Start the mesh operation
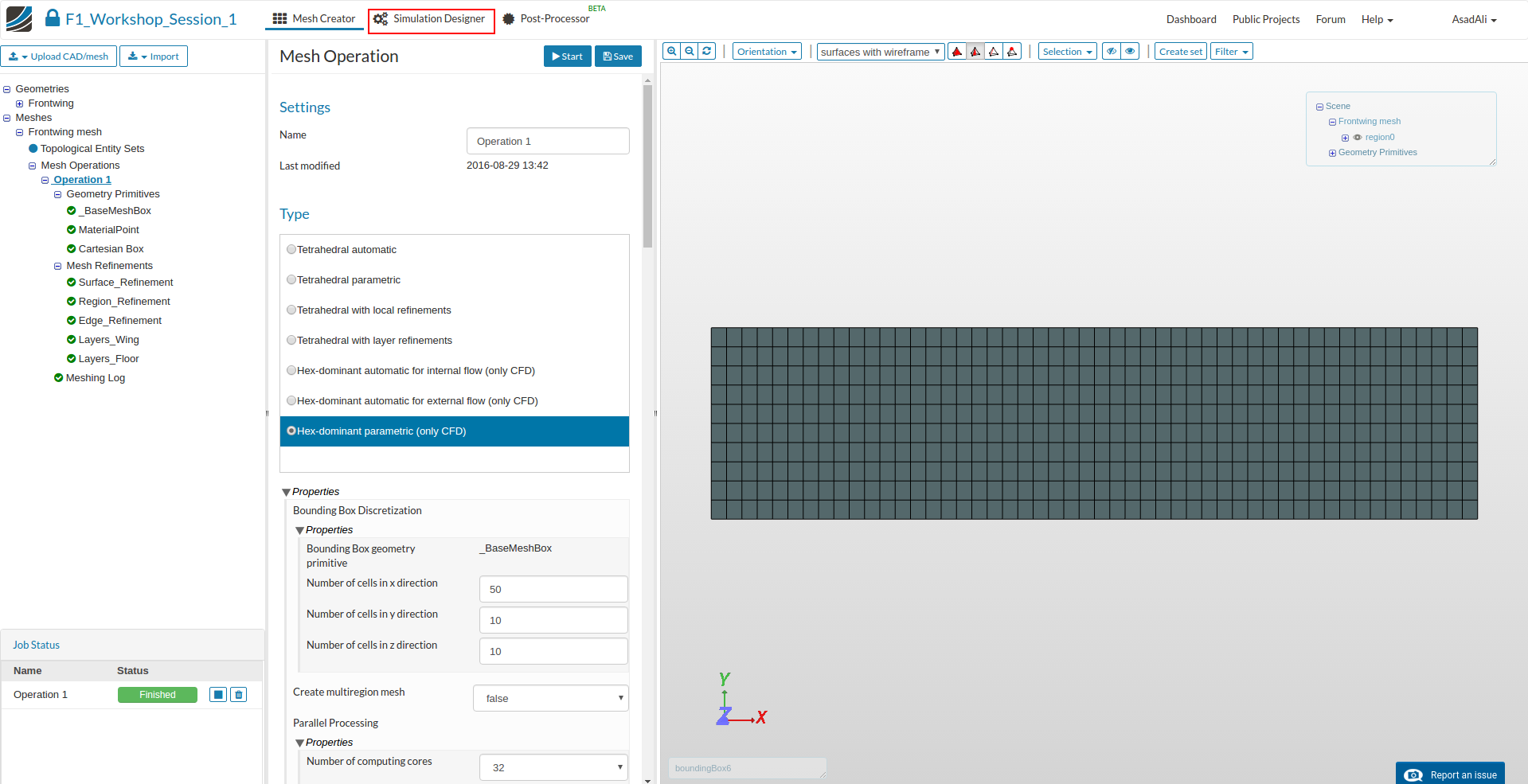This screenshot has height=784, width=1528. 567,57
